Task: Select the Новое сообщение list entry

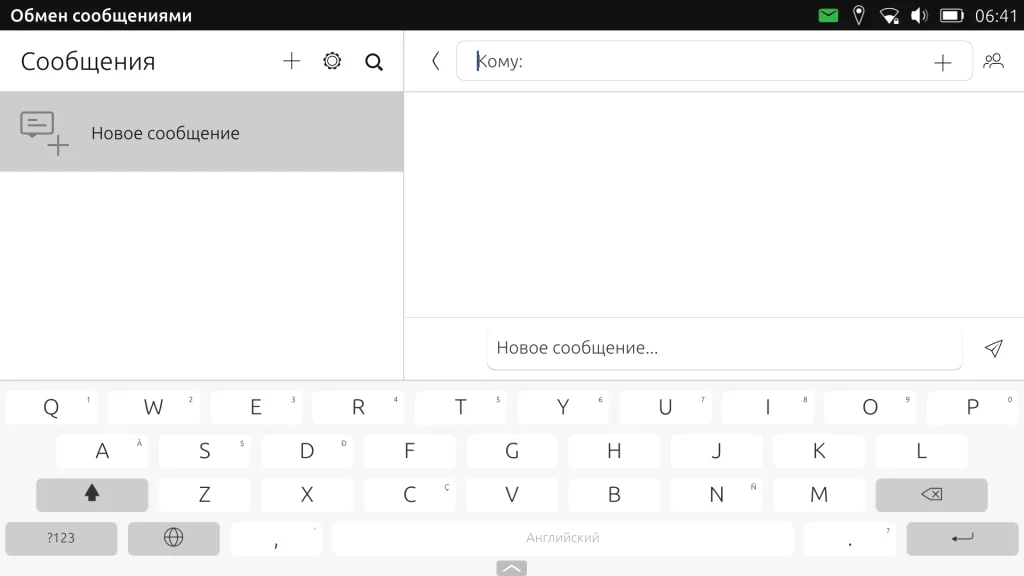Action: 200,131
